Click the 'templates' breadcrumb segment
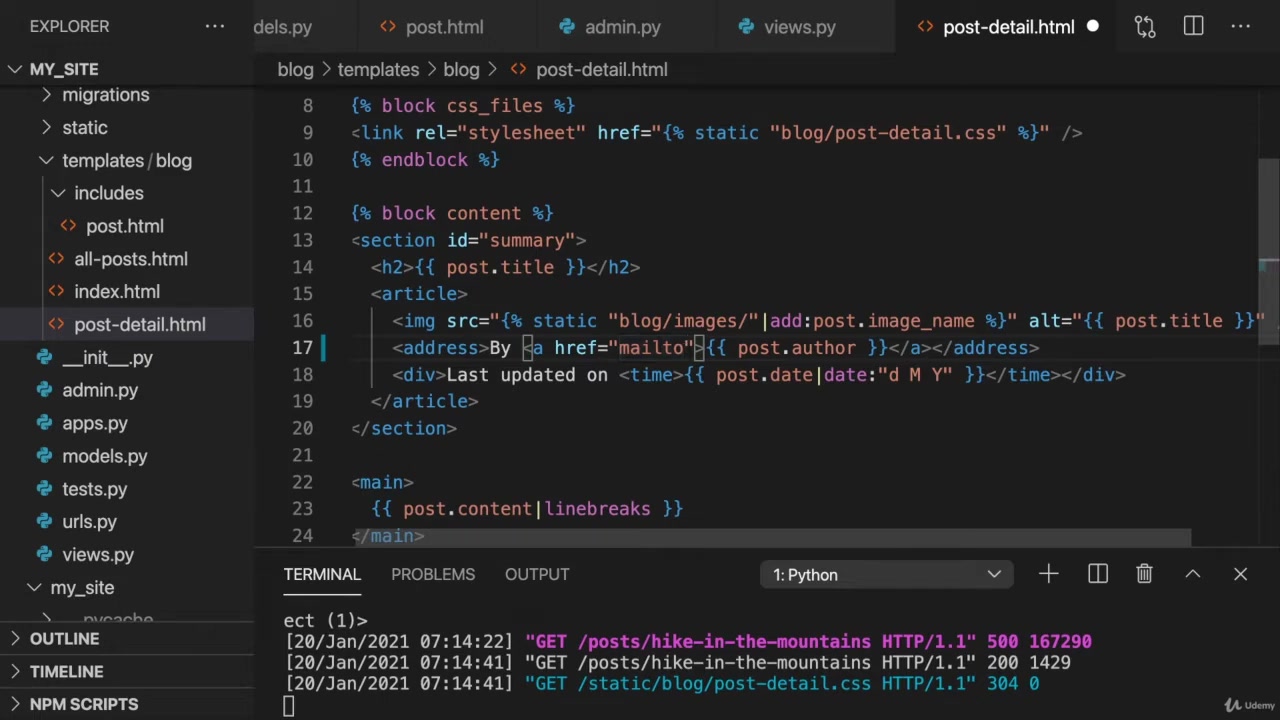1280x720 pixels. [x=378, y=70]
